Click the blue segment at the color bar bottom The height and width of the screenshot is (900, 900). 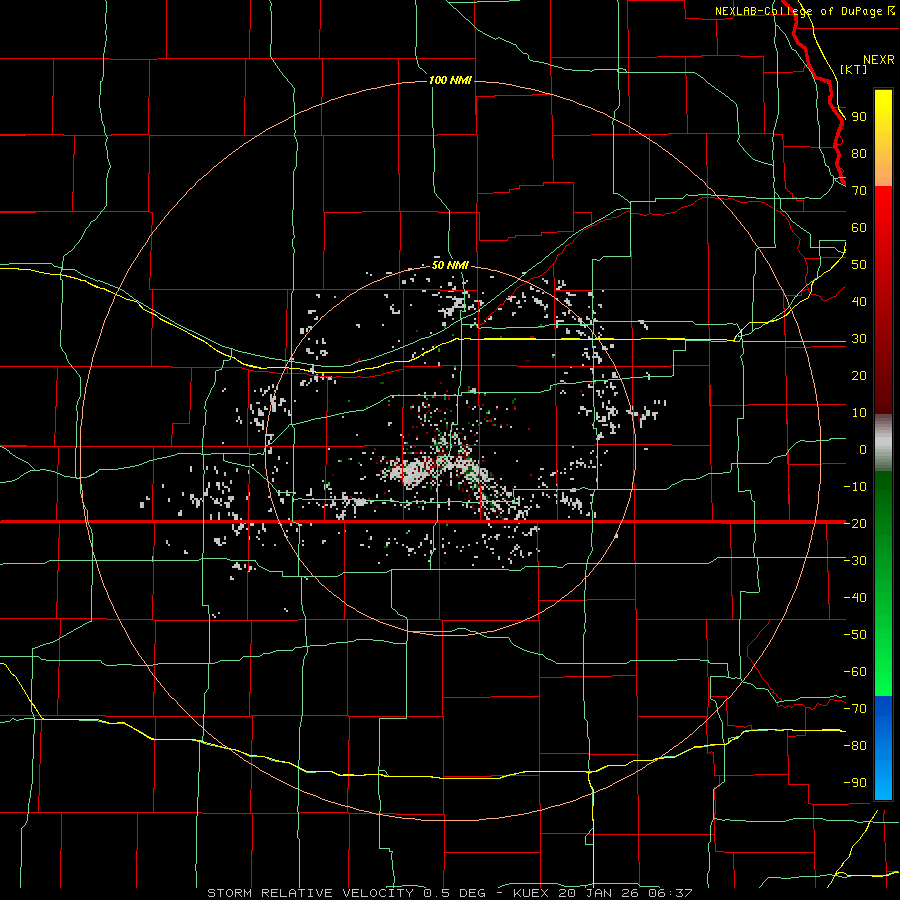[883, 747]
